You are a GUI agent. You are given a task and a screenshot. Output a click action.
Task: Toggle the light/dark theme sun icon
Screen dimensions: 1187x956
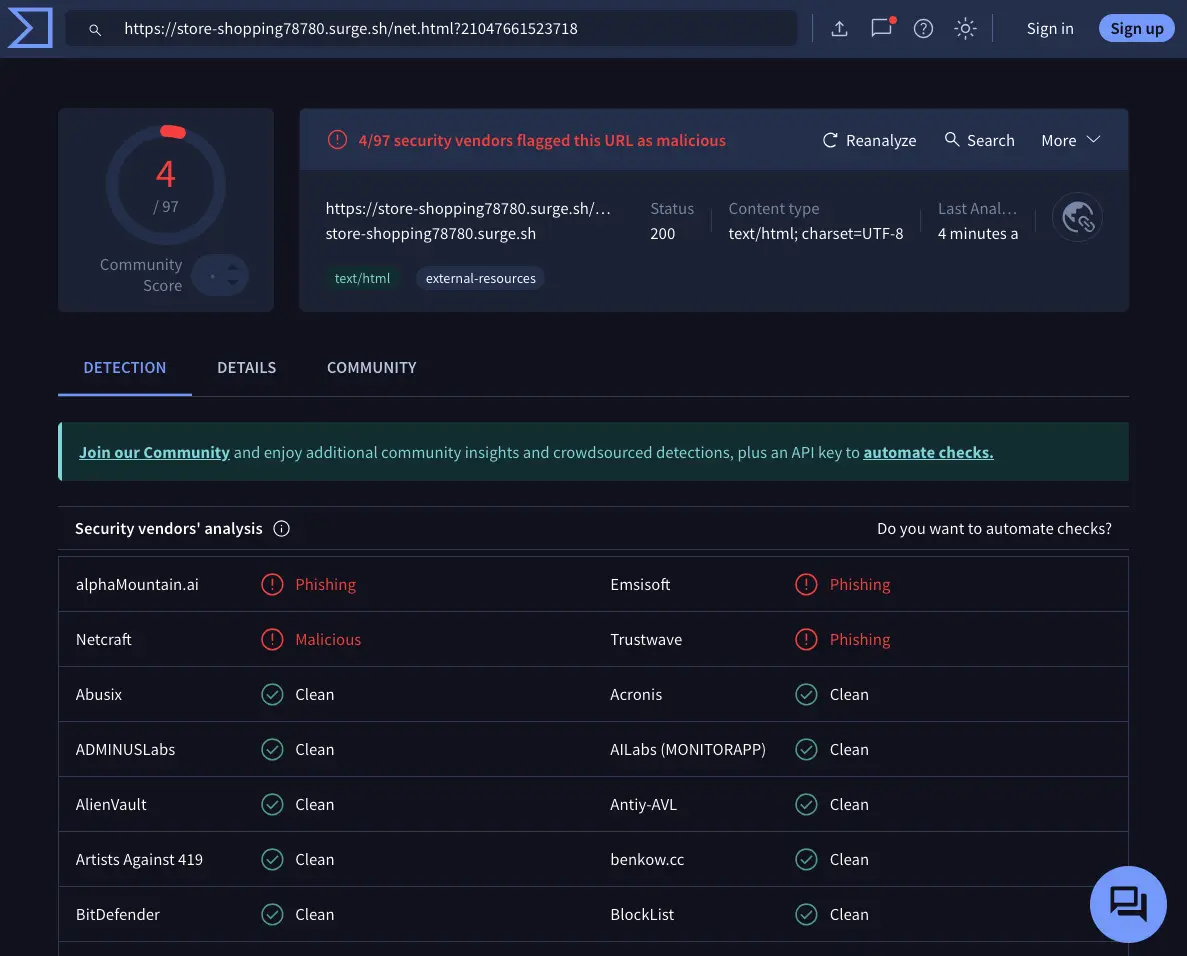coord(965,29)
